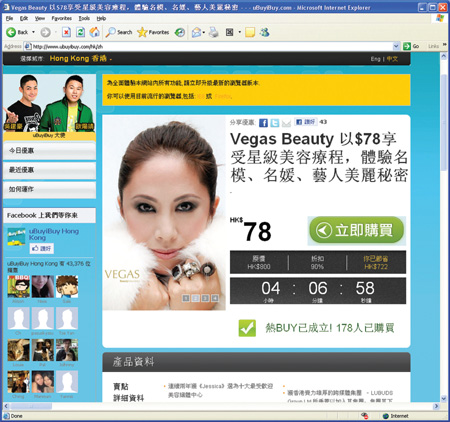450x422 pixels.
Task: Click the horizontal scrollbar right arrow
Action: tap(436, 406)
